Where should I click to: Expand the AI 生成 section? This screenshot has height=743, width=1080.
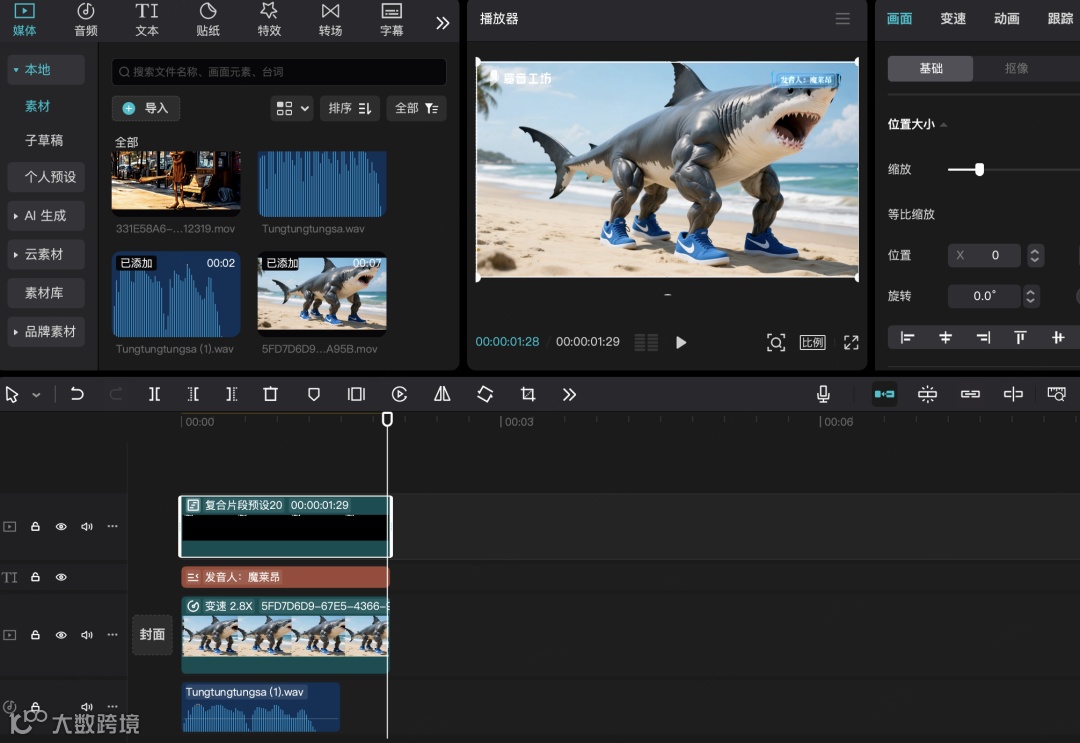click(44, 216)
